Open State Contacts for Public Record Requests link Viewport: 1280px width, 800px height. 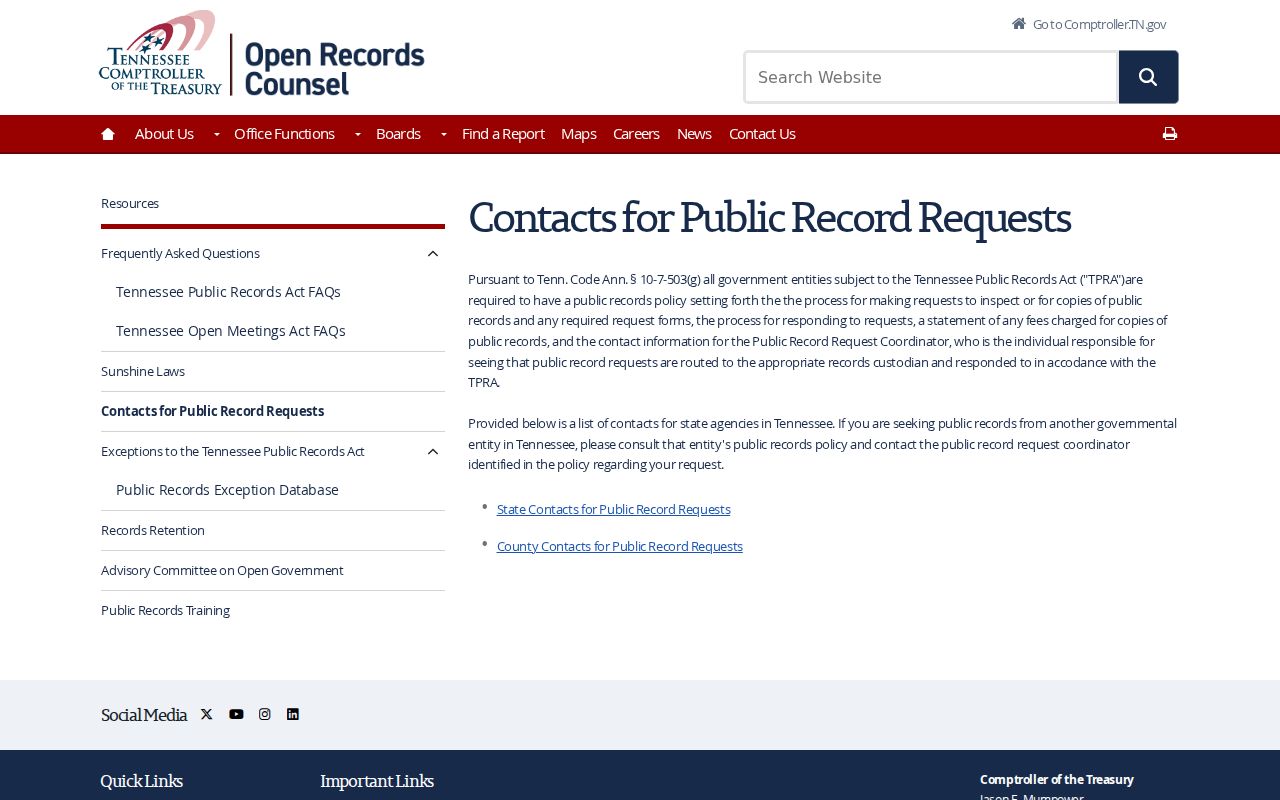613,509
